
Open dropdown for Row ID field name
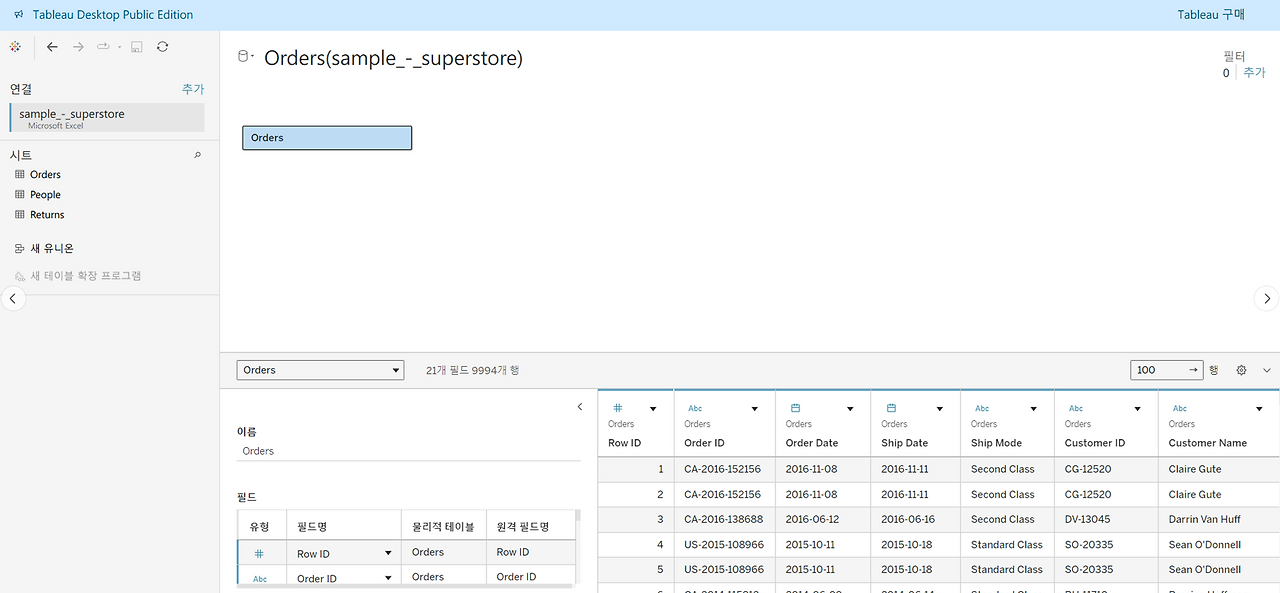coord(388,553)
